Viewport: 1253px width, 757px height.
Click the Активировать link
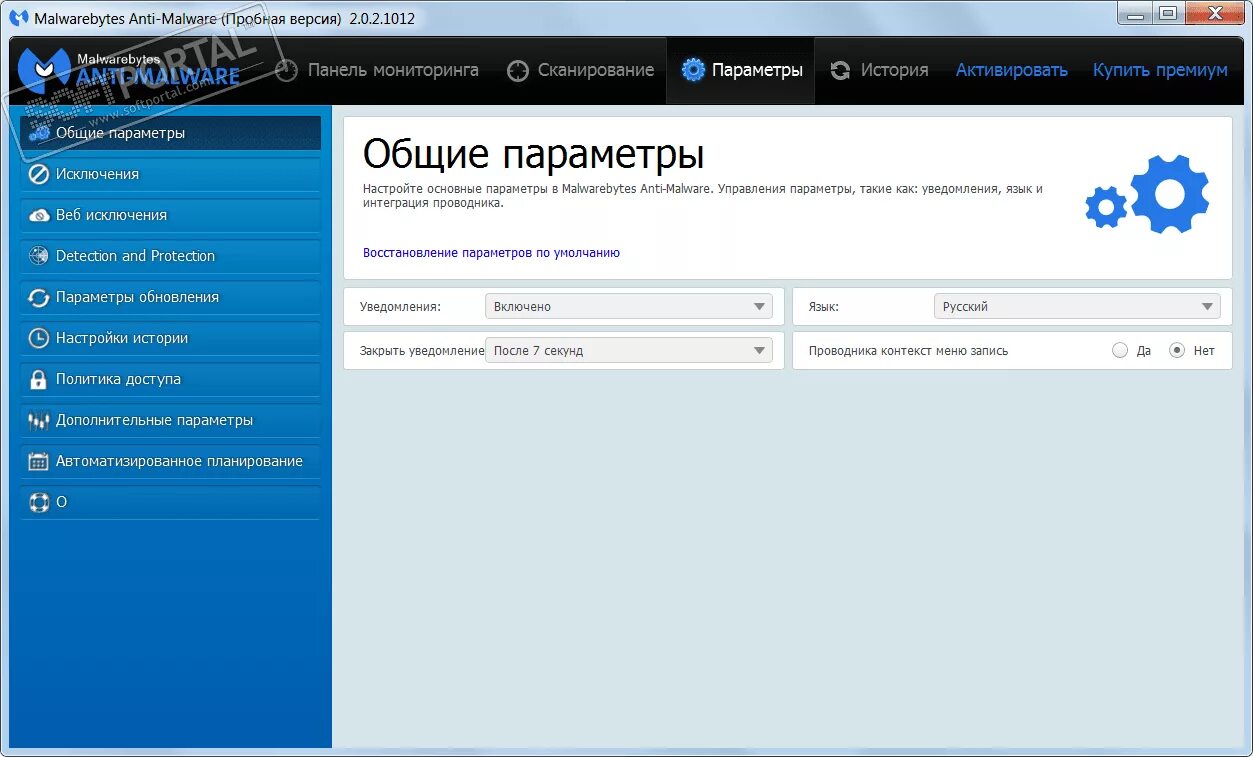click(1012, 70)
